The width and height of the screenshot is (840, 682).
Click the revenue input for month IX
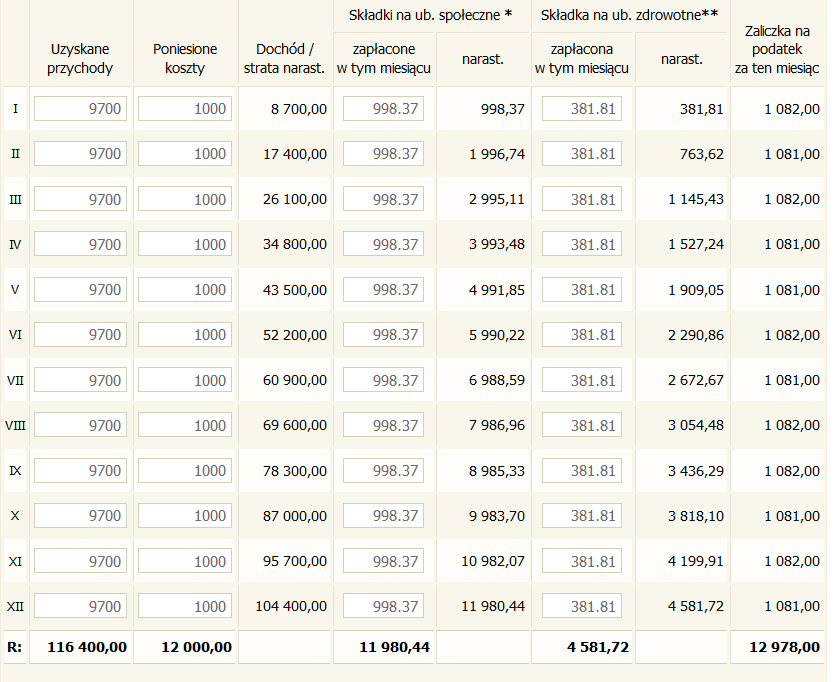tap(81, 471)
